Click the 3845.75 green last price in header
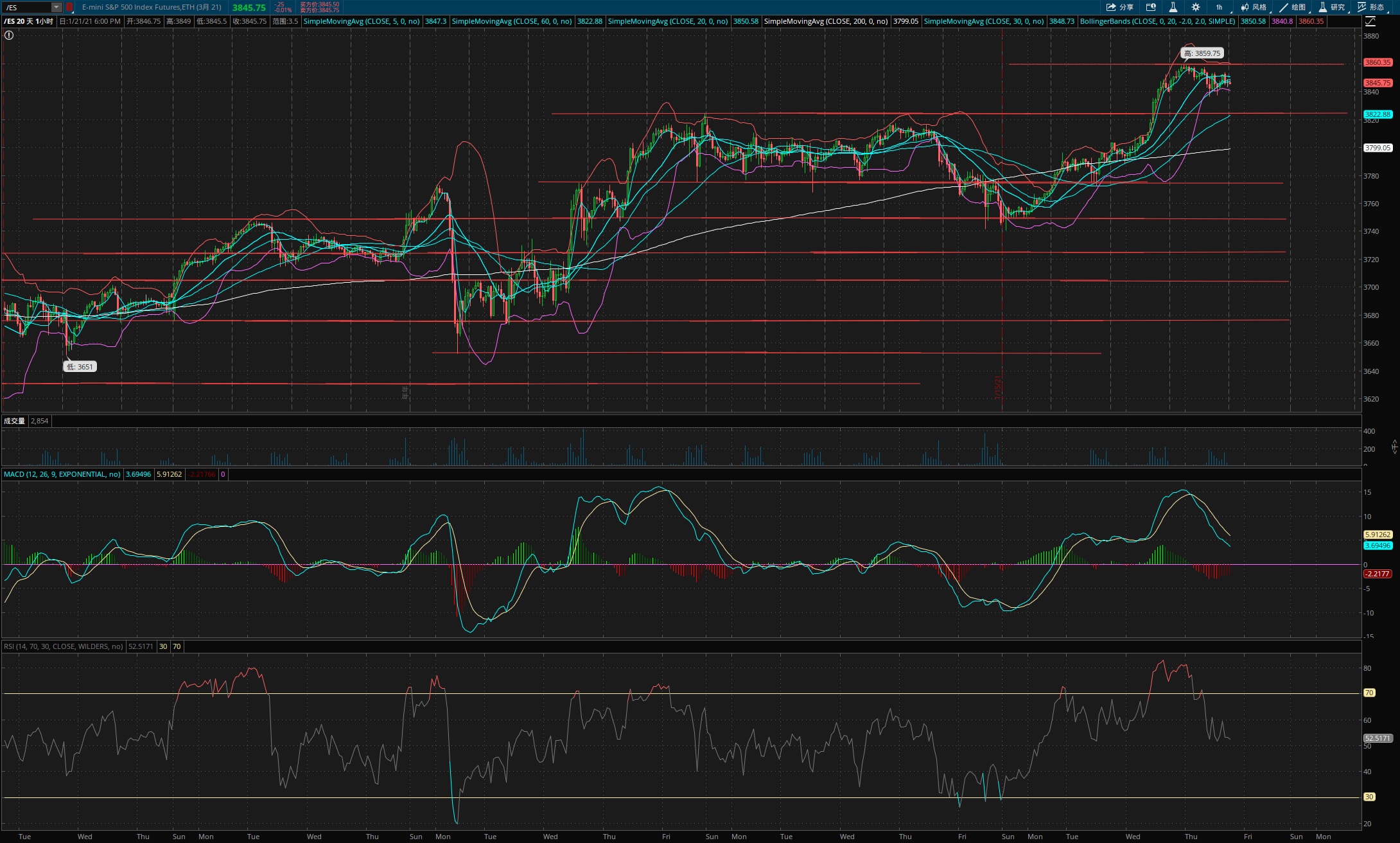This screenshot has height=843, width=1400. (249, 8)
